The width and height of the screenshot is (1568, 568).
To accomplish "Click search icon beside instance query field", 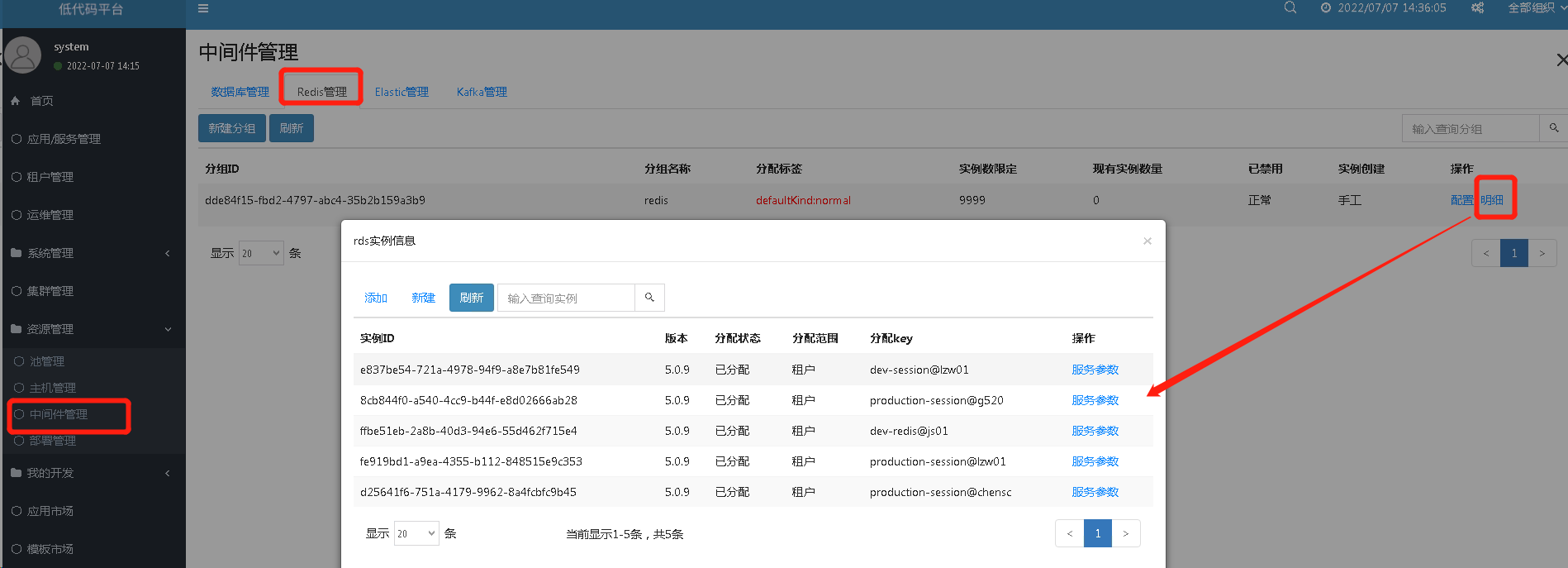I will pyautogui.click(x=650, y=298).
